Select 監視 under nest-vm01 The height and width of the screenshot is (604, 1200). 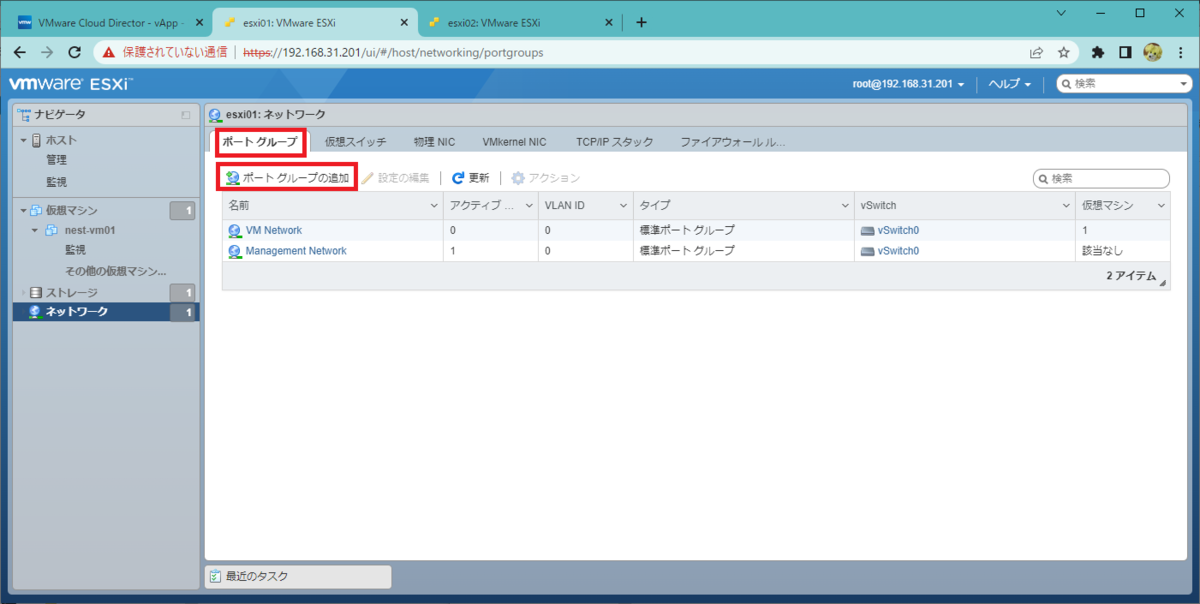[76, 249]
